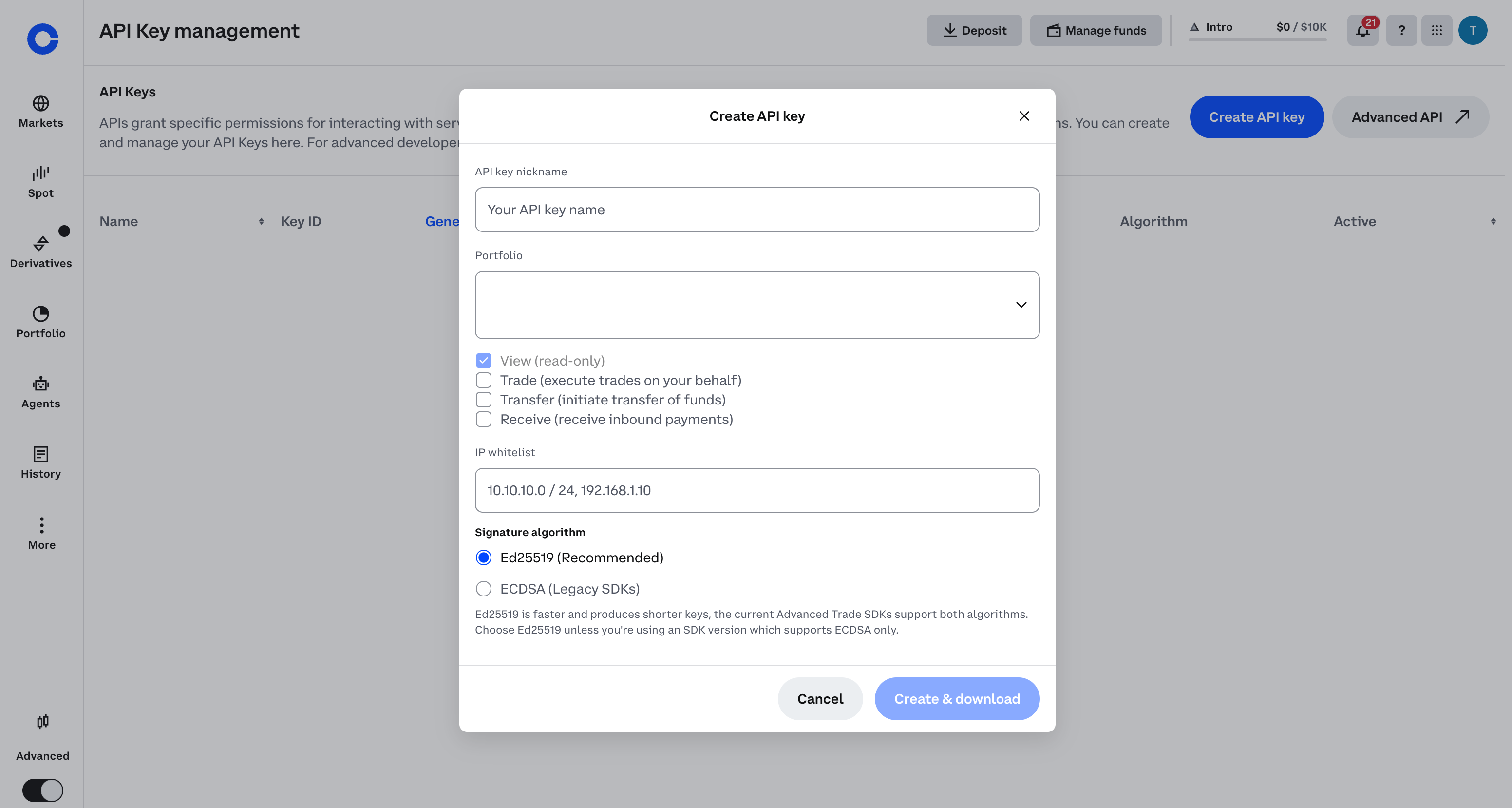Click the IP whitelist input field
Screen dimensions: 1512x808
pos(757,490)
